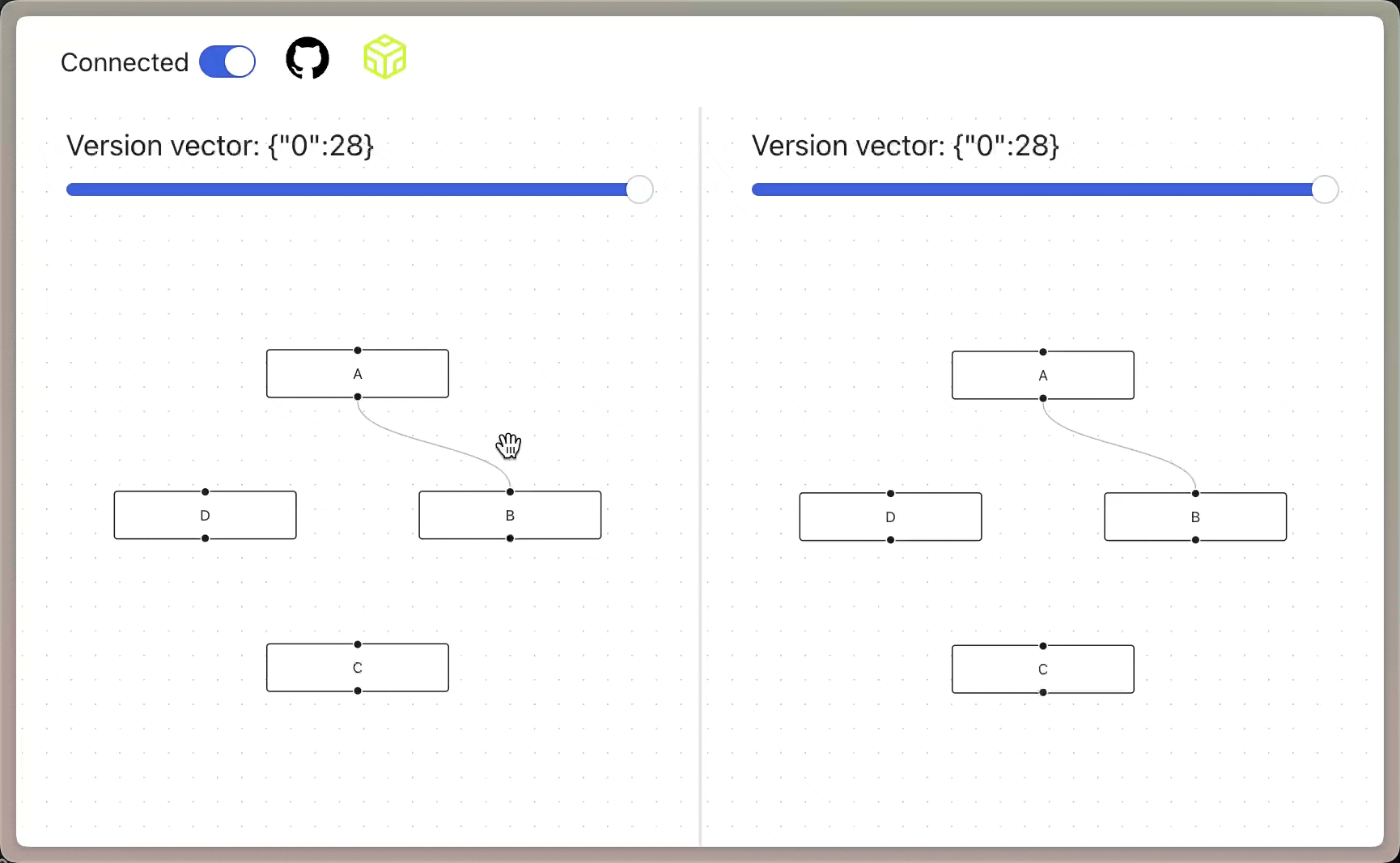This screenshot has height=863, width=1400.
Task: Click bottom handle of left node A
Action: [x=358, y=397]
